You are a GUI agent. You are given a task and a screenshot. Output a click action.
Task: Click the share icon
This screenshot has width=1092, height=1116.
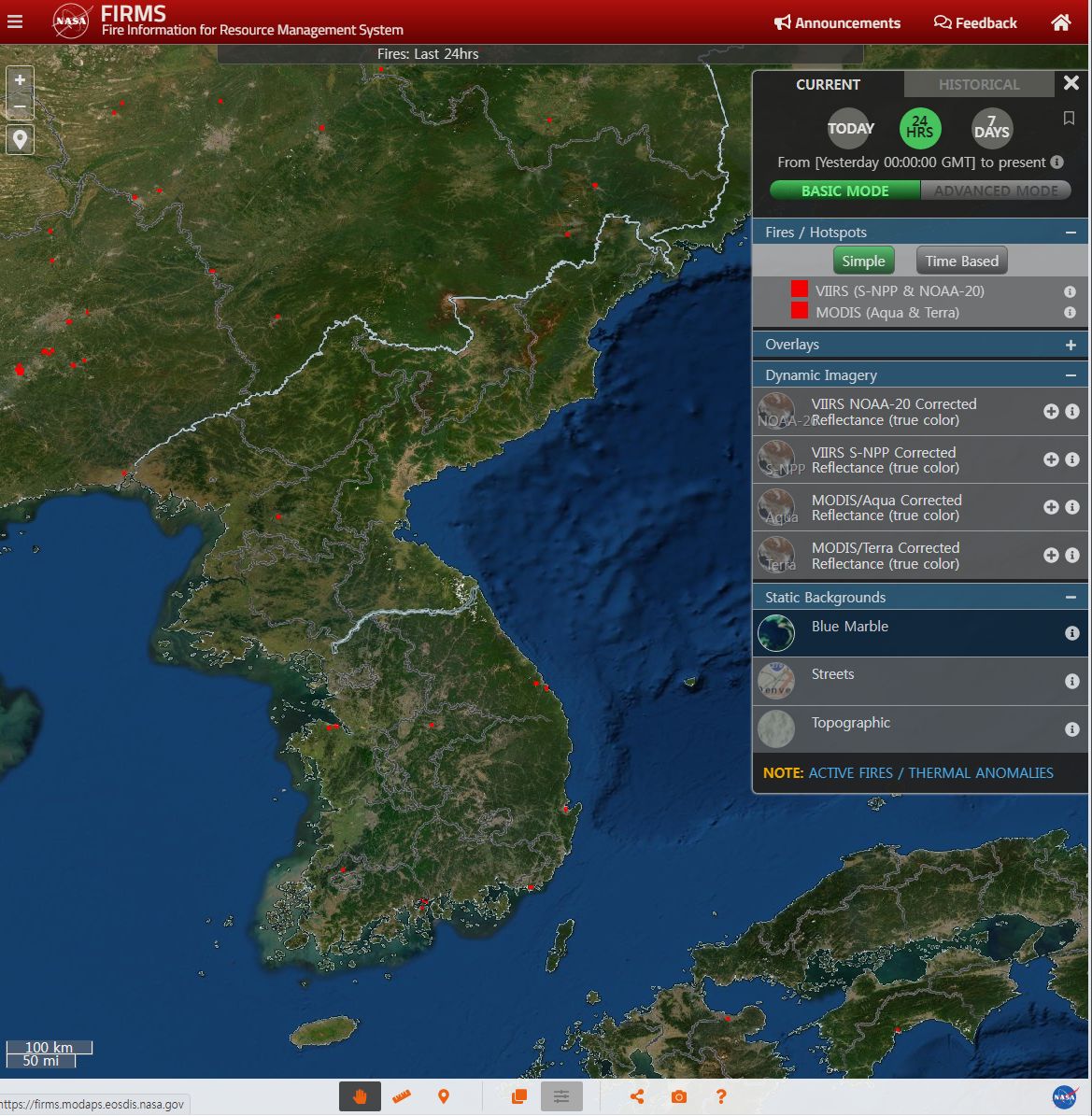(636, 1096)
